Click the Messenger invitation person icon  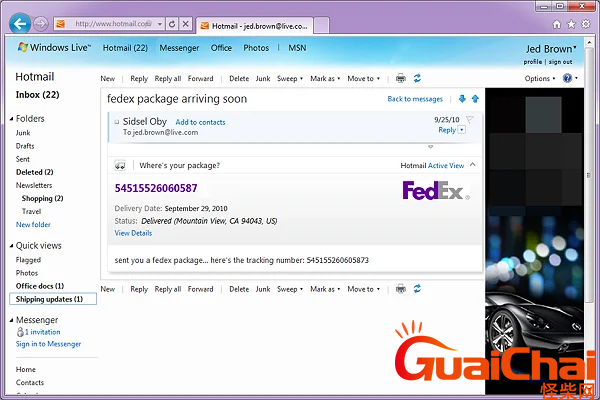coord(20,332)
